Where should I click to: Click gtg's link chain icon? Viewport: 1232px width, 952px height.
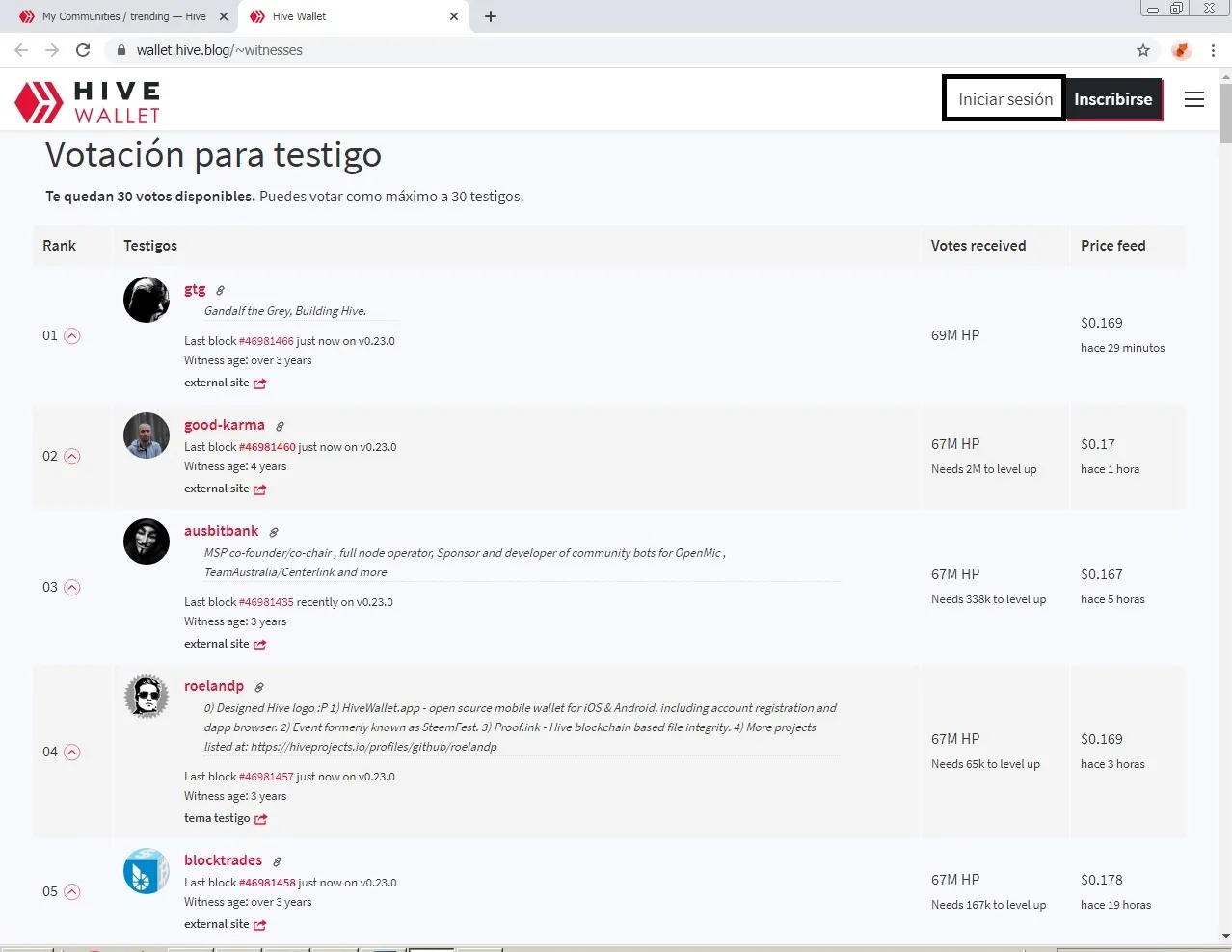(x=220, y=290)
